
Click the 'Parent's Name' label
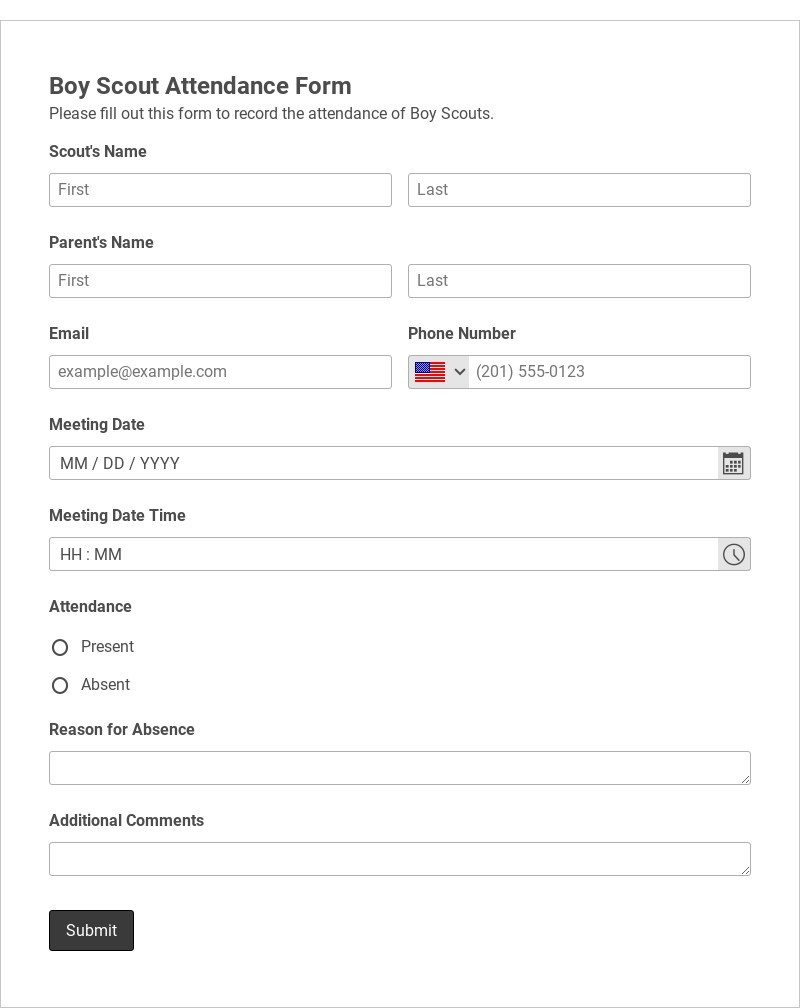pyautogui.click(x=101, y=242)
